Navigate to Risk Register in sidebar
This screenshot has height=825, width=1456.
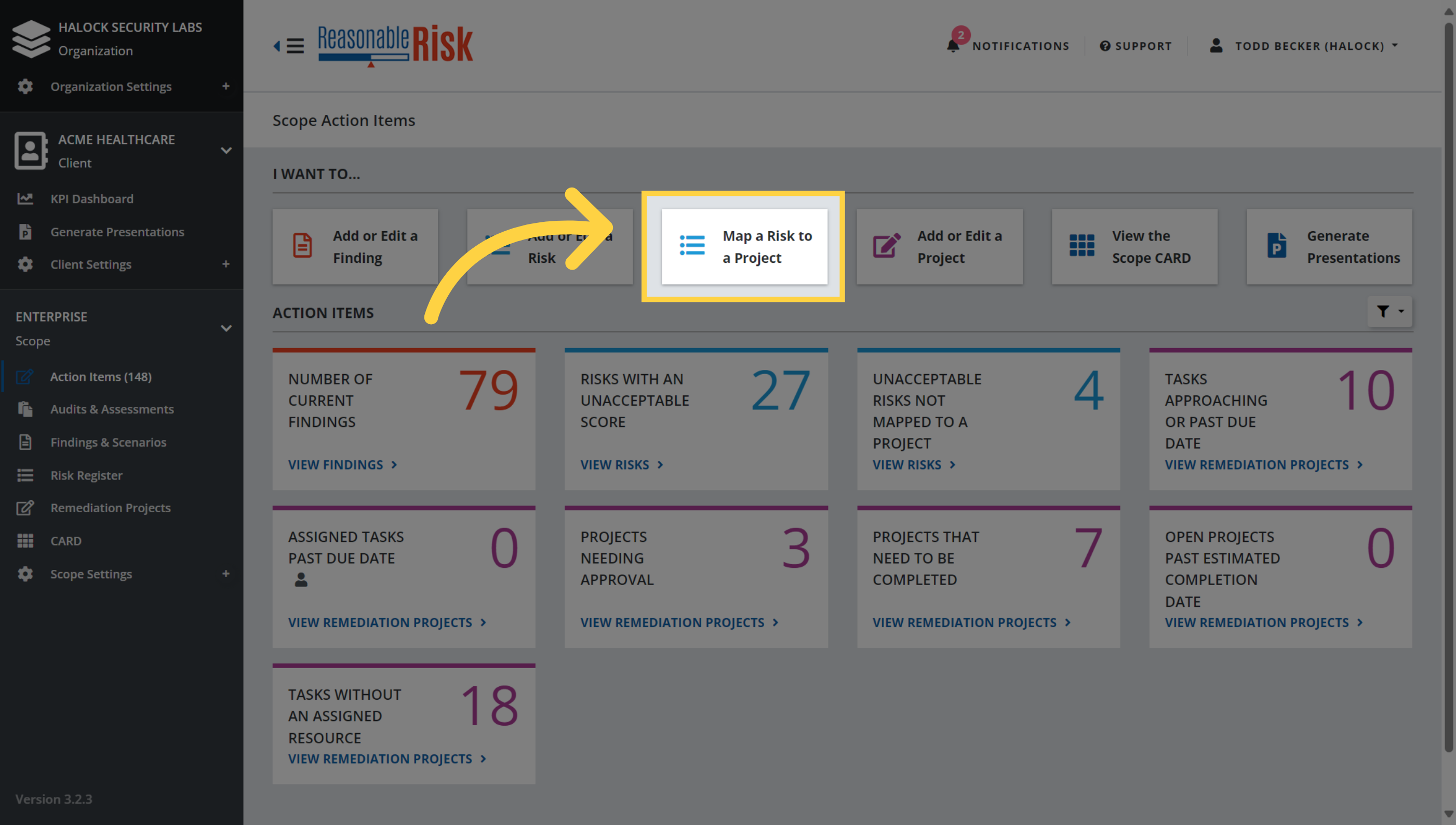[87, 475]
